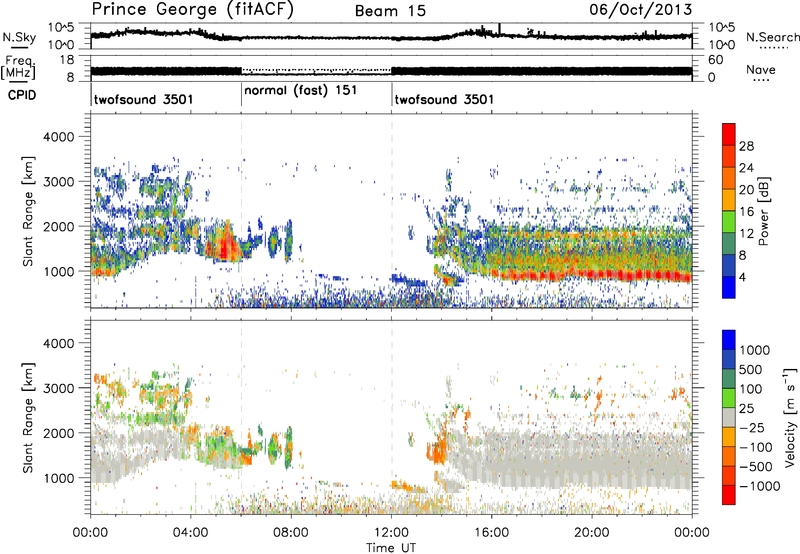800x554 pixels.
Task: Click the "Nave" legend label
Action: click(x=761, y=69)
